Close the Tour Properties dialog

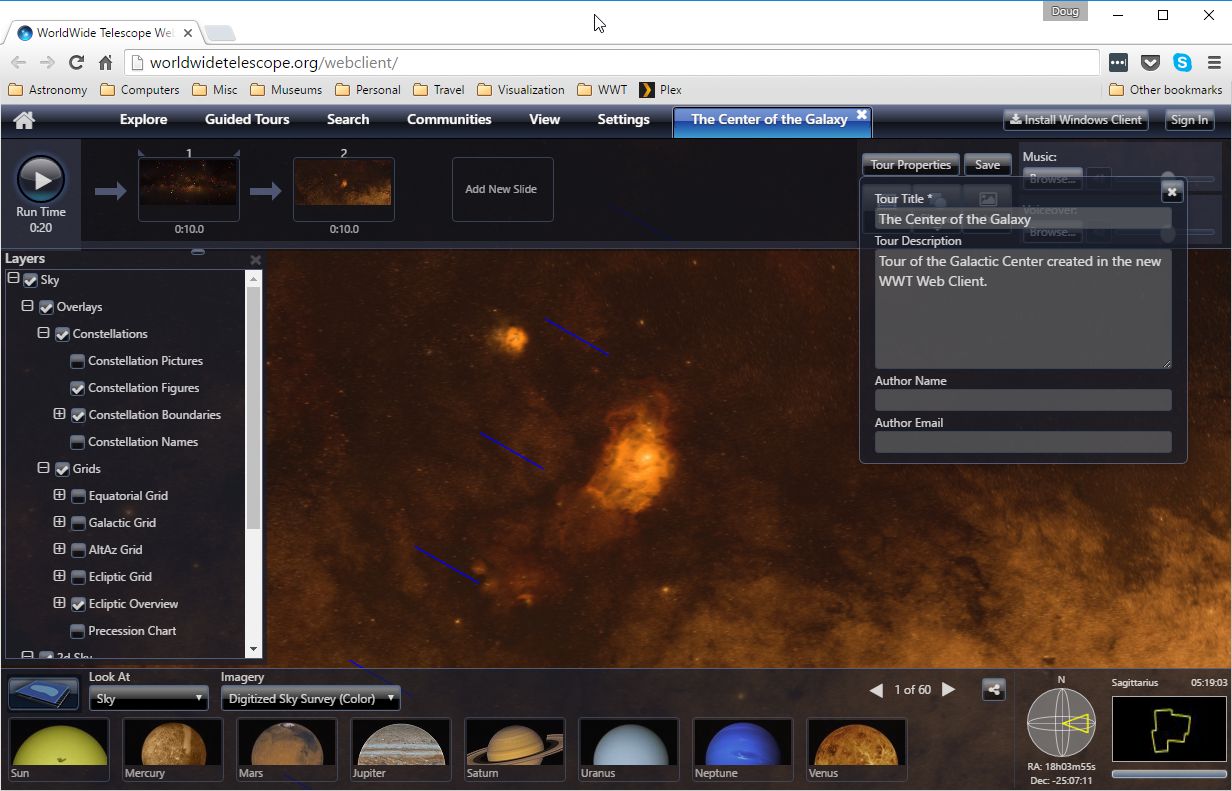pos(1172,192)
